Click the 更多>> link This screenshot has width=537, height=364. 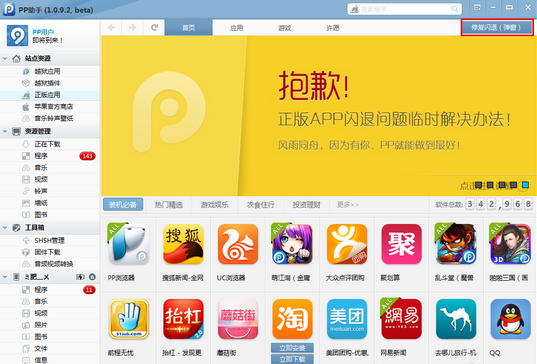348,205
